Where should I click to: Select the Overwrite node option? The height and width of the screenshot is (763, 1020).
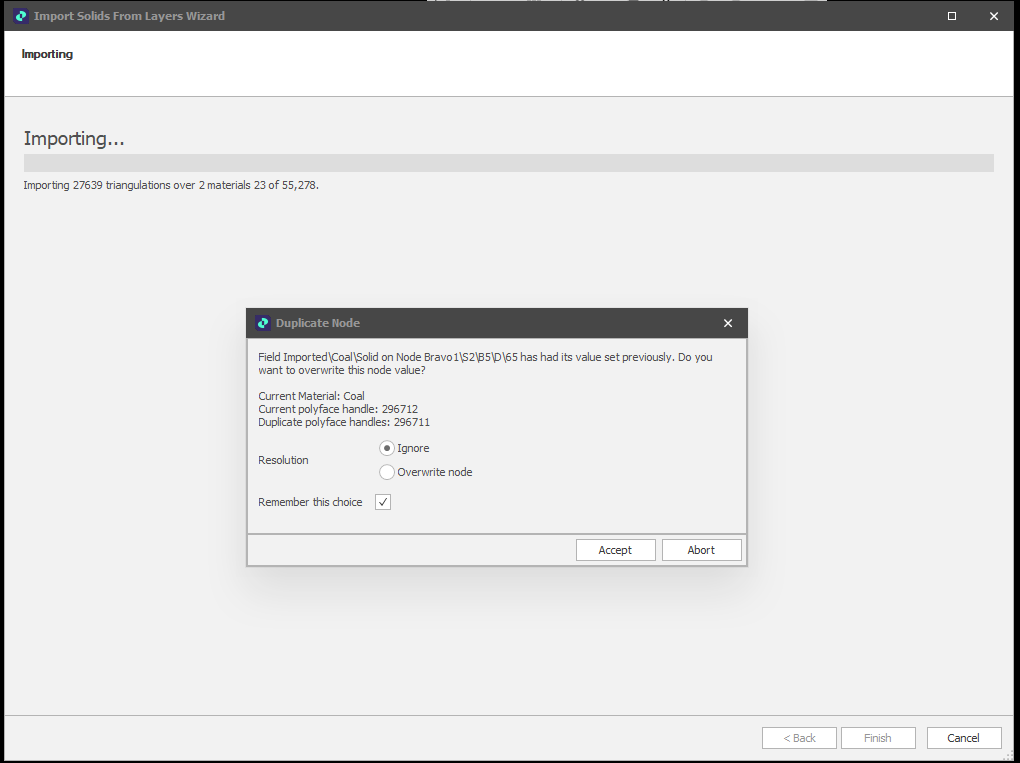(x=386, y=471)
